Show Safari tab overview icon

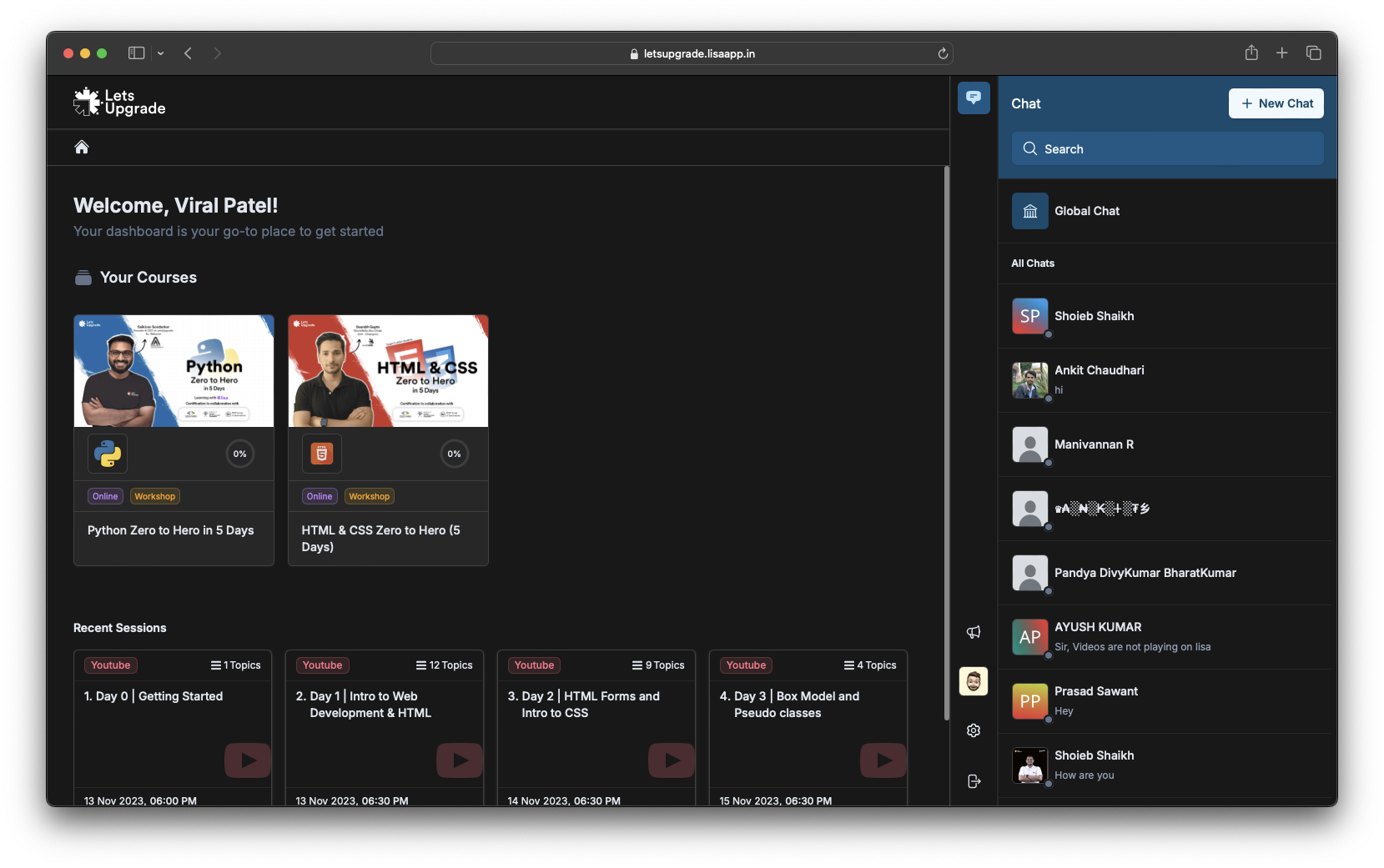pyautogui.click(x=1314, y=53)
